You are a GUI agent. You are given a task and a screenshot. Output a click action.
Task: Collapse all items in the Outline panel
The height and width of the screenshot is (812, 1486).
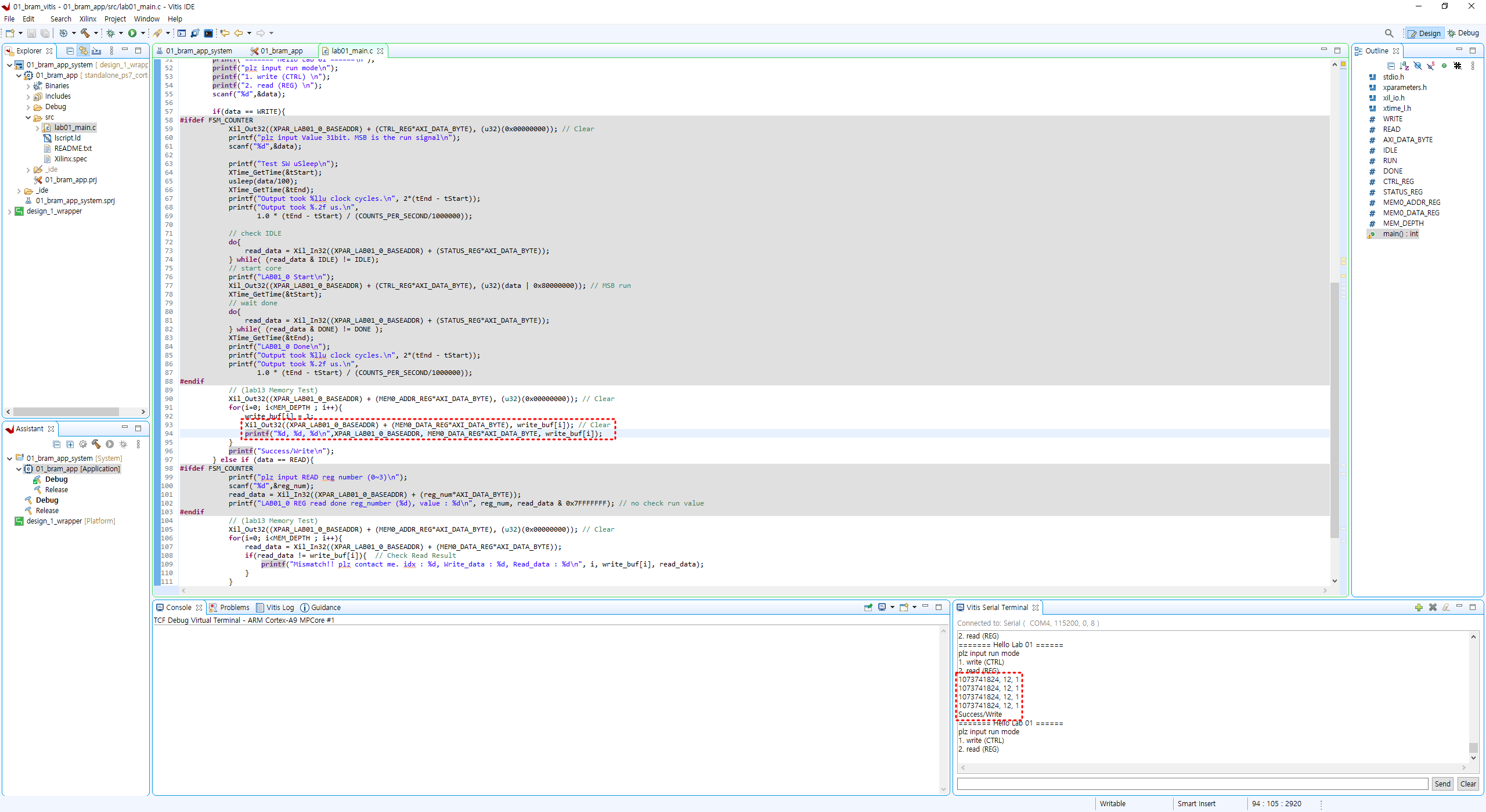click(1391, 66)
